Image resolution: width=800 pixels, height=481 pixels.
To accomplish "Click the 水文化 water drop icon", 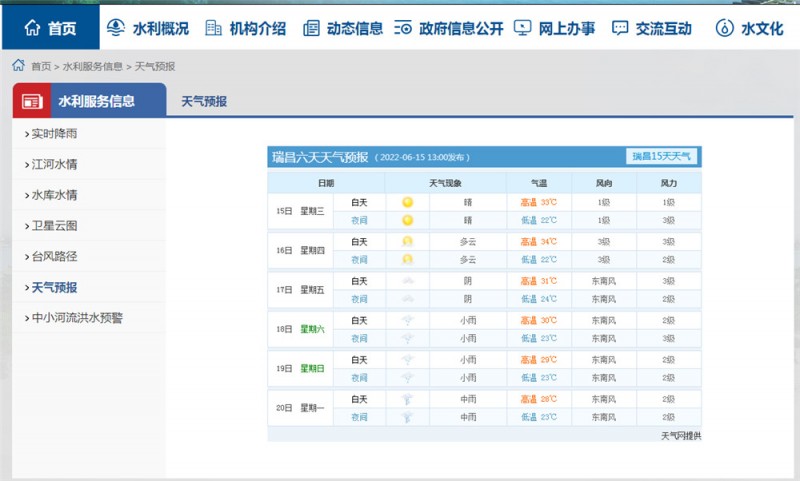I will [x=724, y=28].
